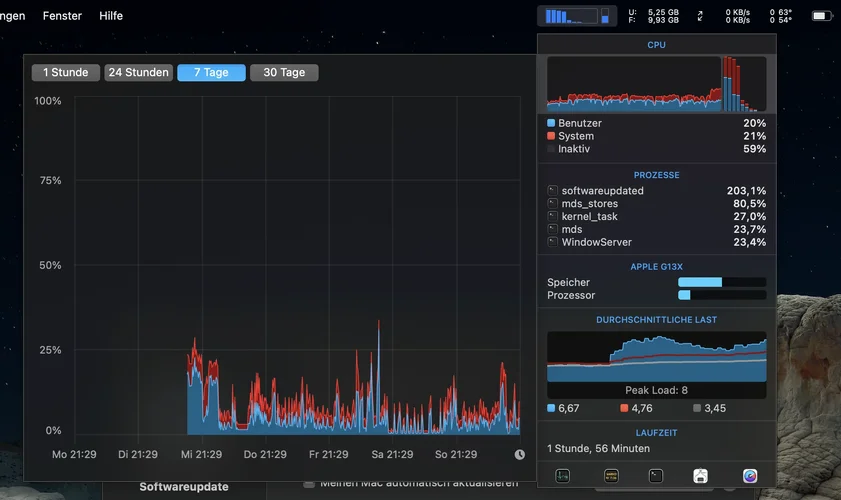This screenshot has width=841, height=500.
Task: Click the CPU bar graph in the menu bar
Action: (576, 16)
